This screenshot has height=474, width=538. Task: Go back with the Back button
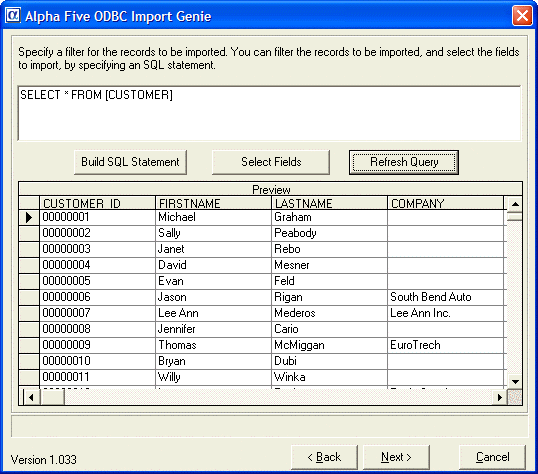click(x=324, y=457)
